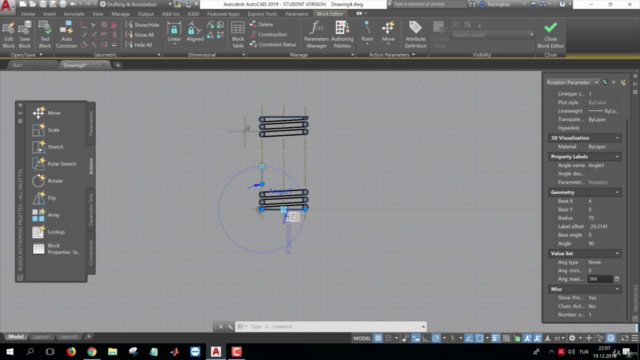Open the Visibility state dropdown in ribbon
This screenshot has width=640, height=360.
(493, 35)
